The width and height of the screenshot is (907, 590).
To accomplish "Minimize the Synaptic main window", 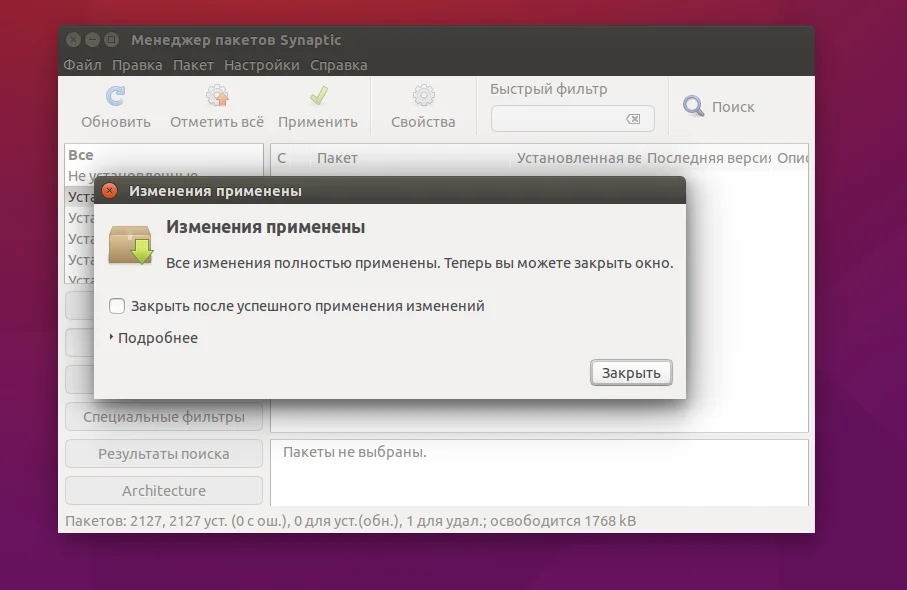I will tap(93, 39).
